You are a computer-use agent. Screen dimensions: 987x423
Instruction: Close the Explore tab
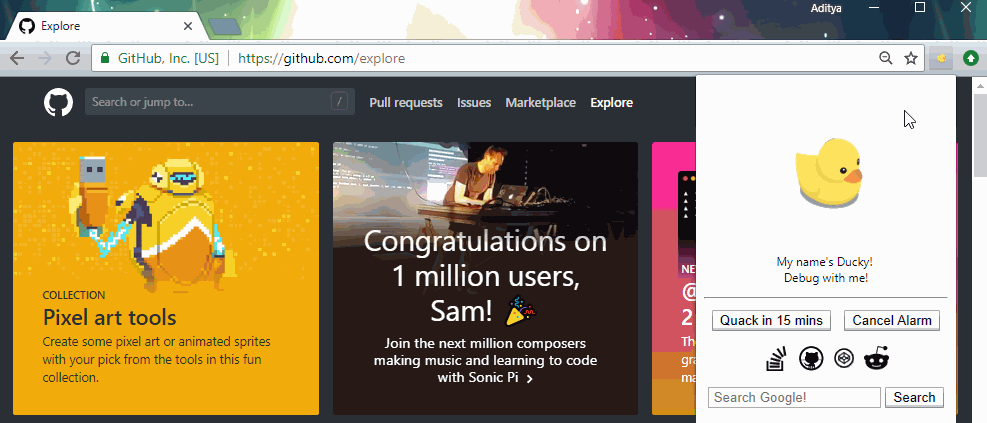coord(188,26)
